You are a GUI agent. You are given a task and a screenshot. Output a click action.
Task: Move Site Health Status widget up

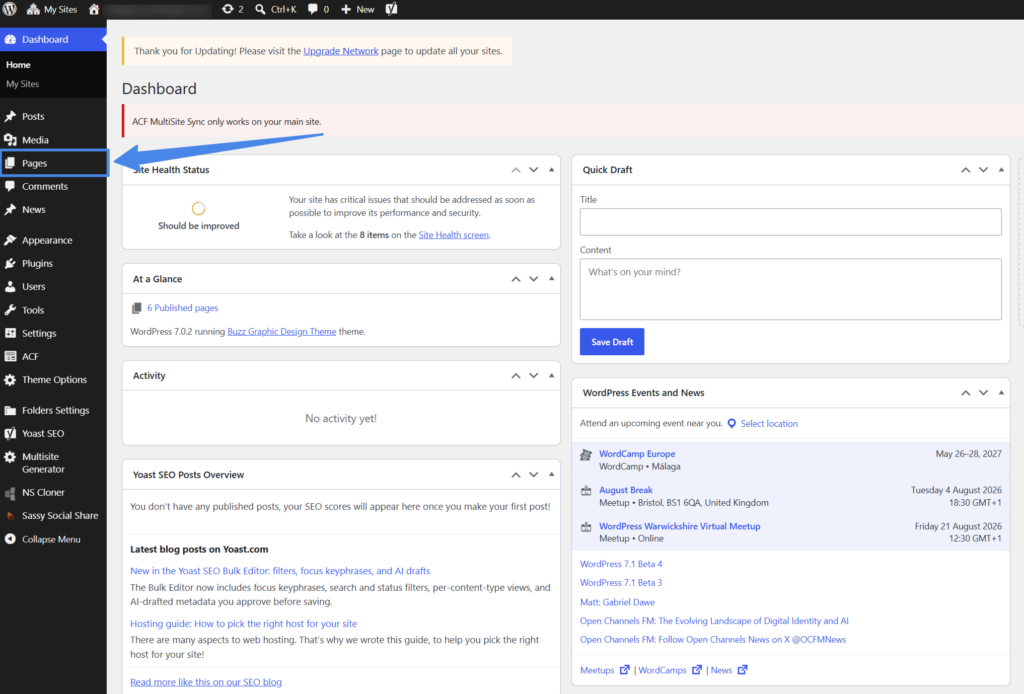tap(516, 170)
